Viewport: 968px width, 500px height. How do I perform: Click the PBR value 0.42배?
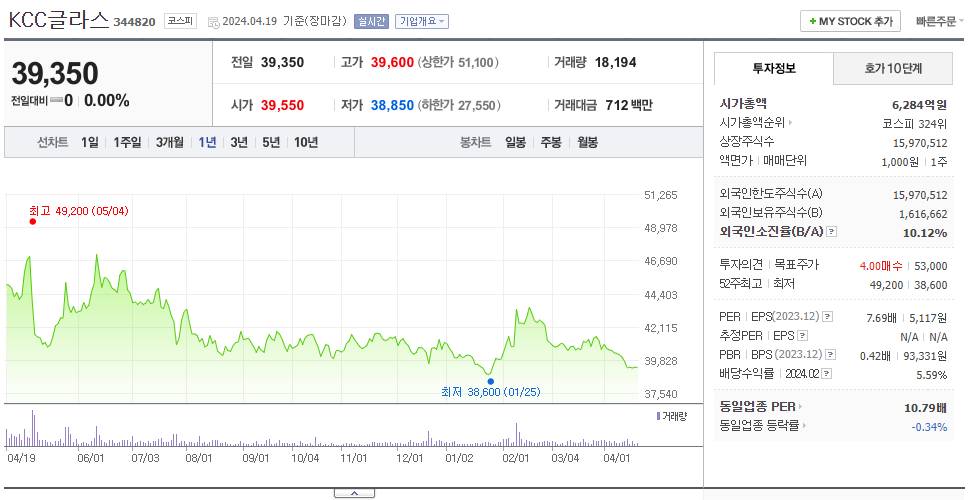875,356
